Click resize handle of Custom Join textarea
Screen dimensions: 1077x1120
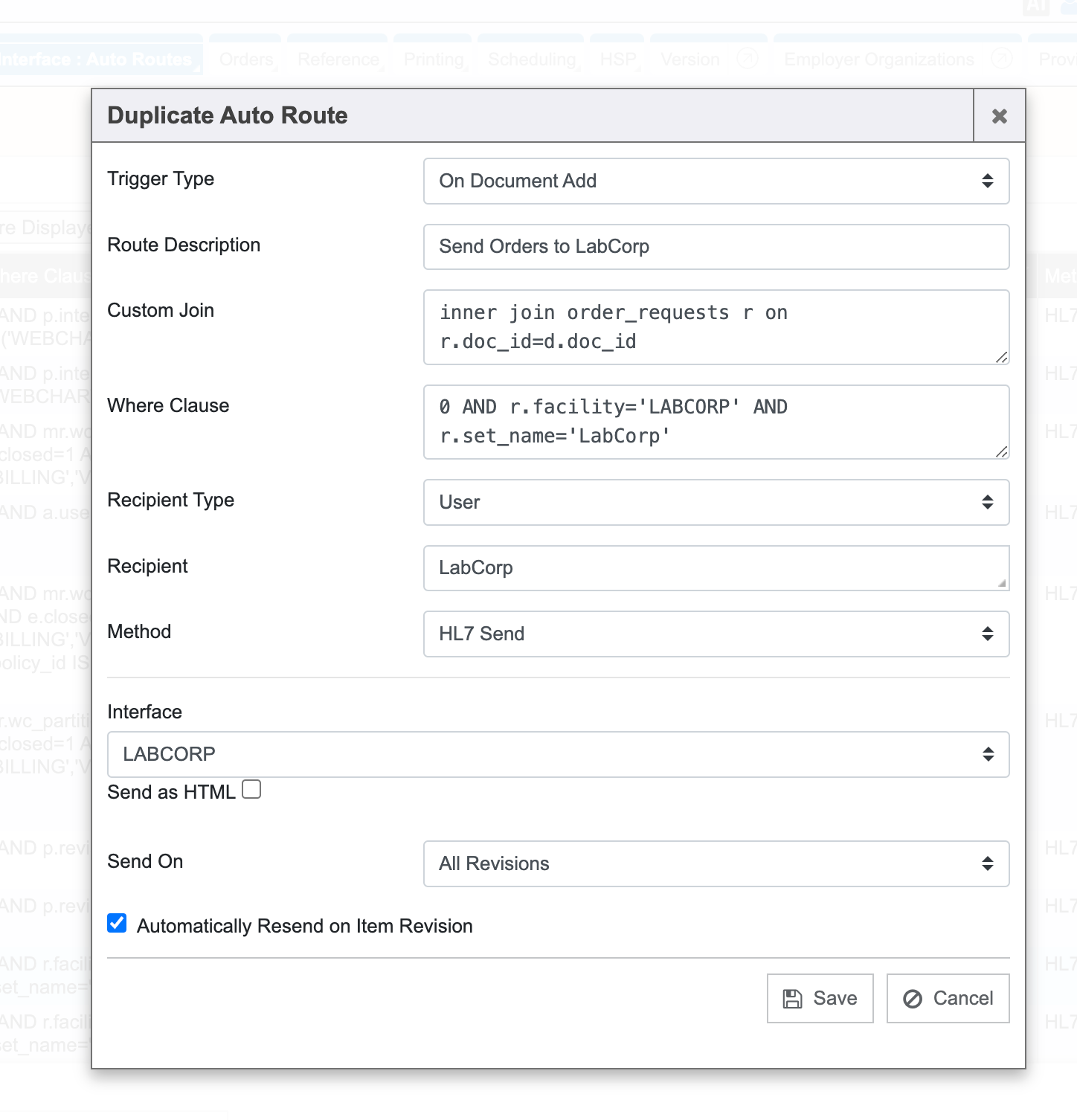(x=1001, y=358)
